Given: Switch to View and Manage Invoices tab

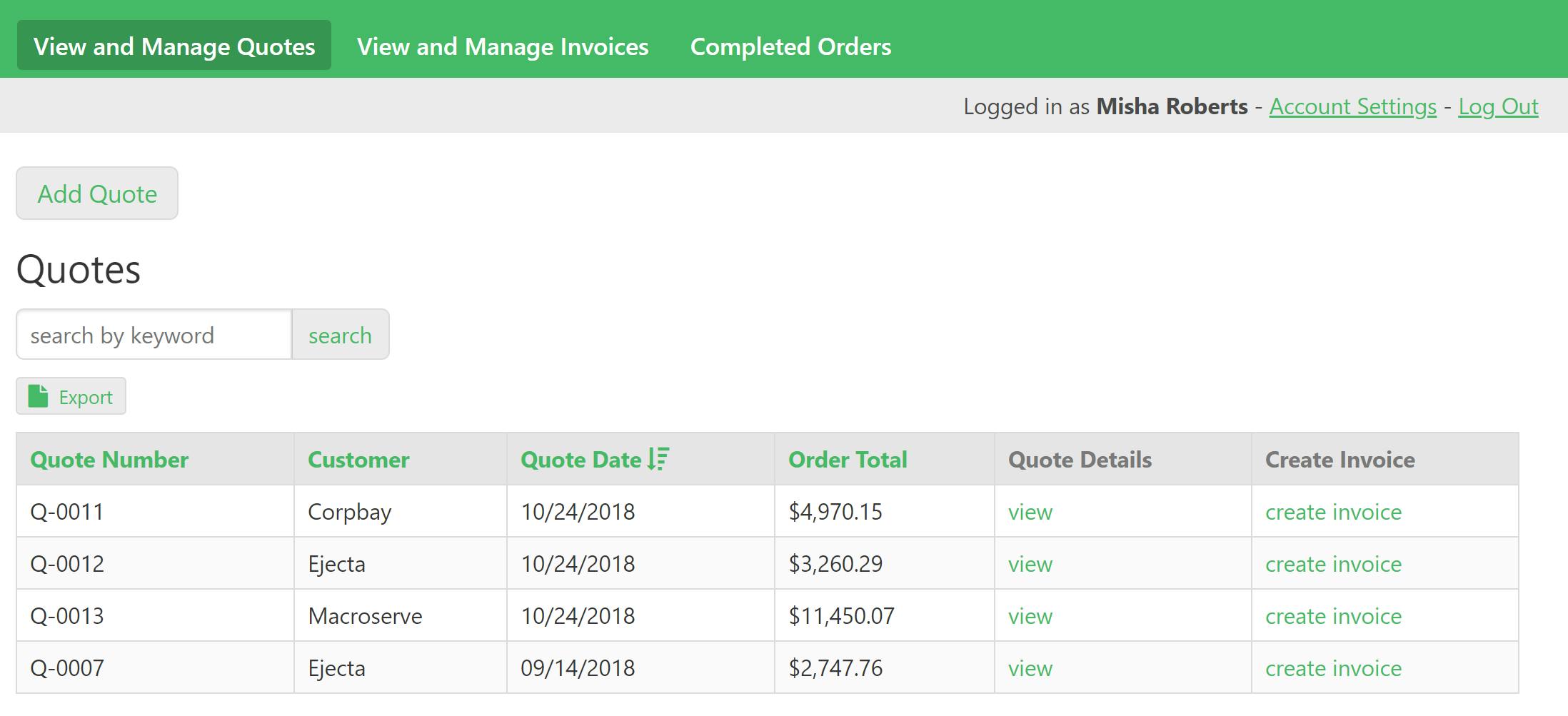Looking at the screenshot, I should pyautogui.click(x=503, y=46).
